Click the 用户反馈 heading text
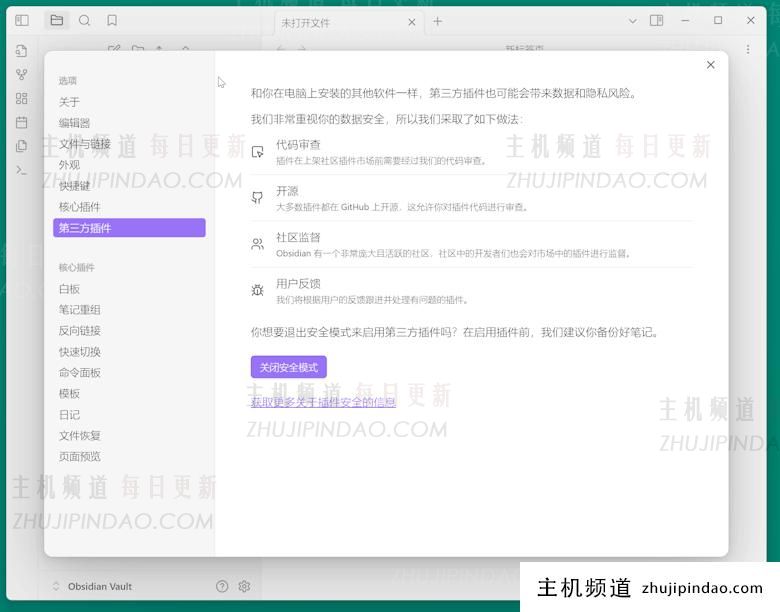780x612 pixels. click(x=298, y=284)
